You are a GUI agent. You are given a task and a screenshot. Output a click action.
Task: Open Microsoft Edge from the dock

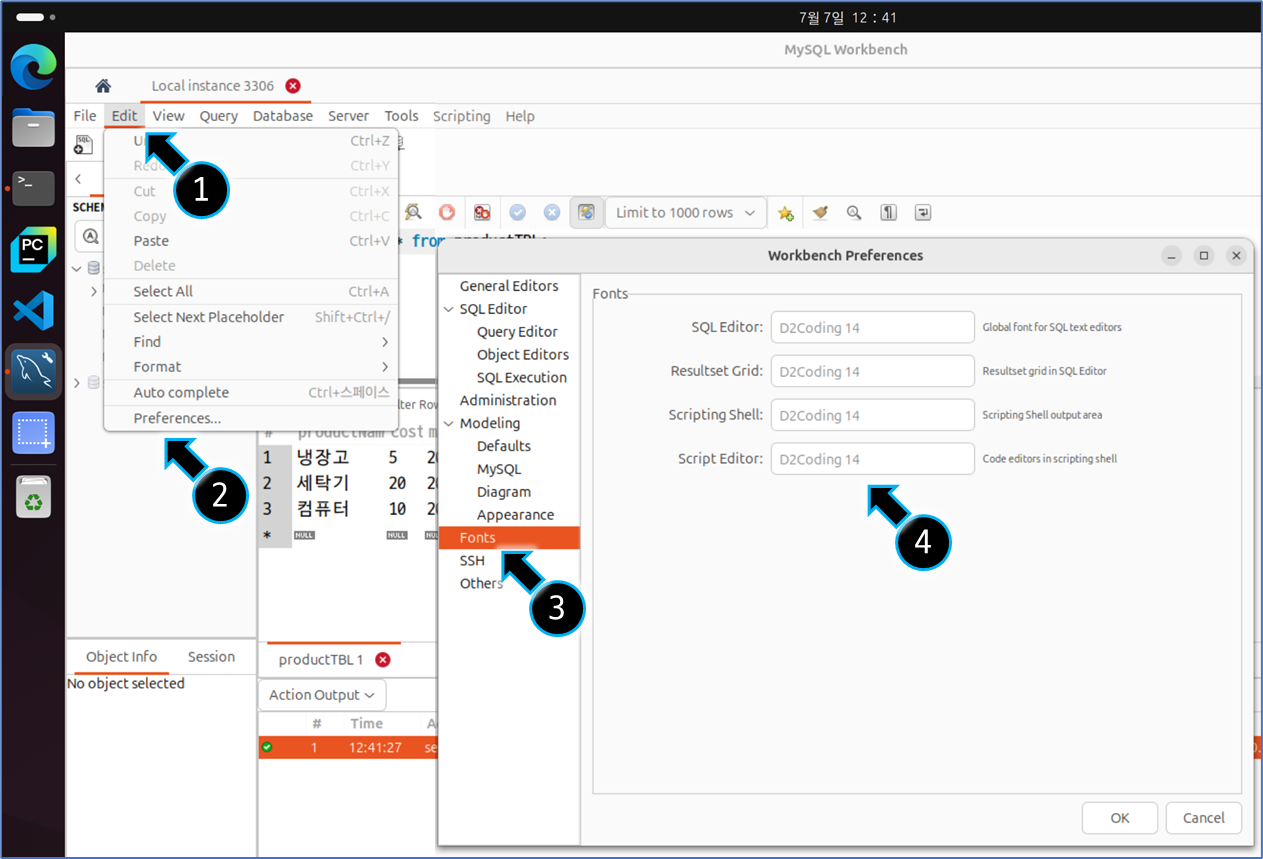coord(33,68)
